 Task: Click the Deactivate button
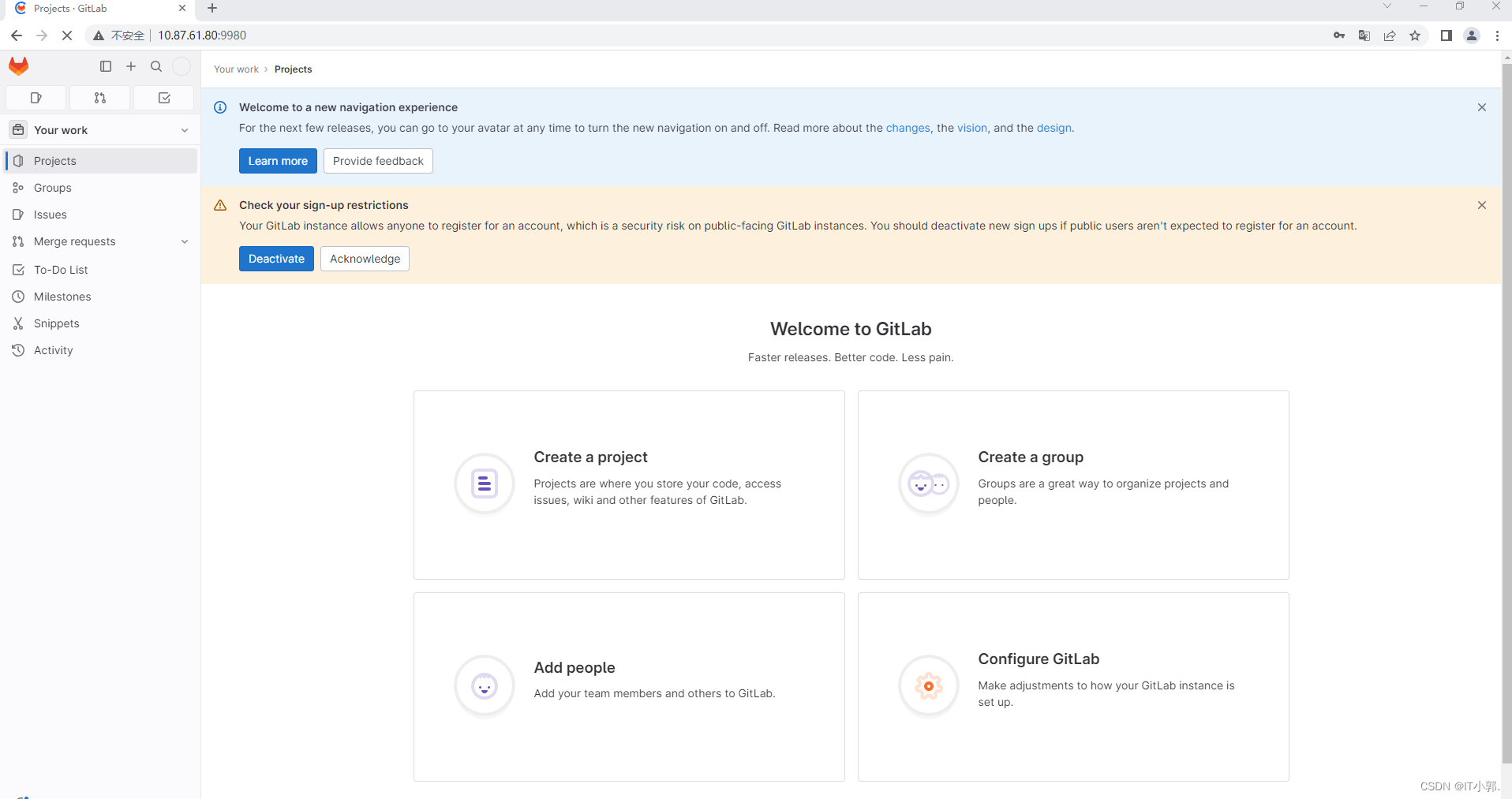click(276, 259)
